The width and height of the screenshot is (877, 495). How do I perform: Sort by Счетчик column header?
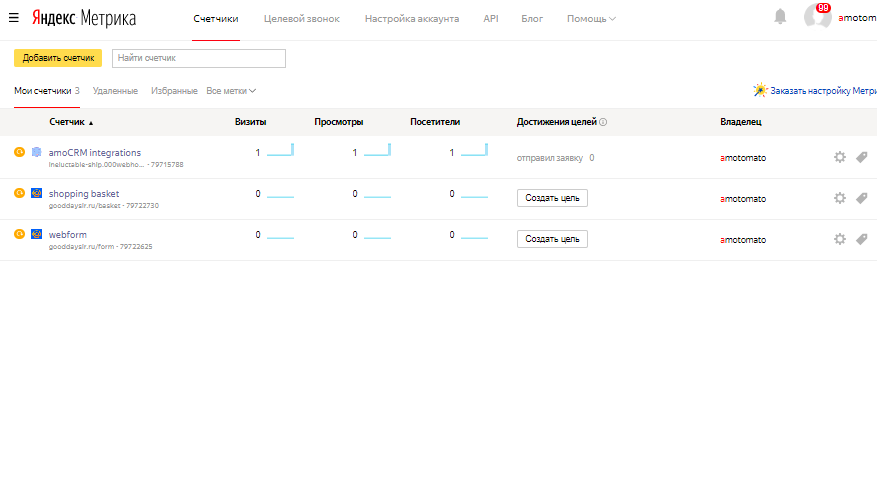tap(70, 122)
